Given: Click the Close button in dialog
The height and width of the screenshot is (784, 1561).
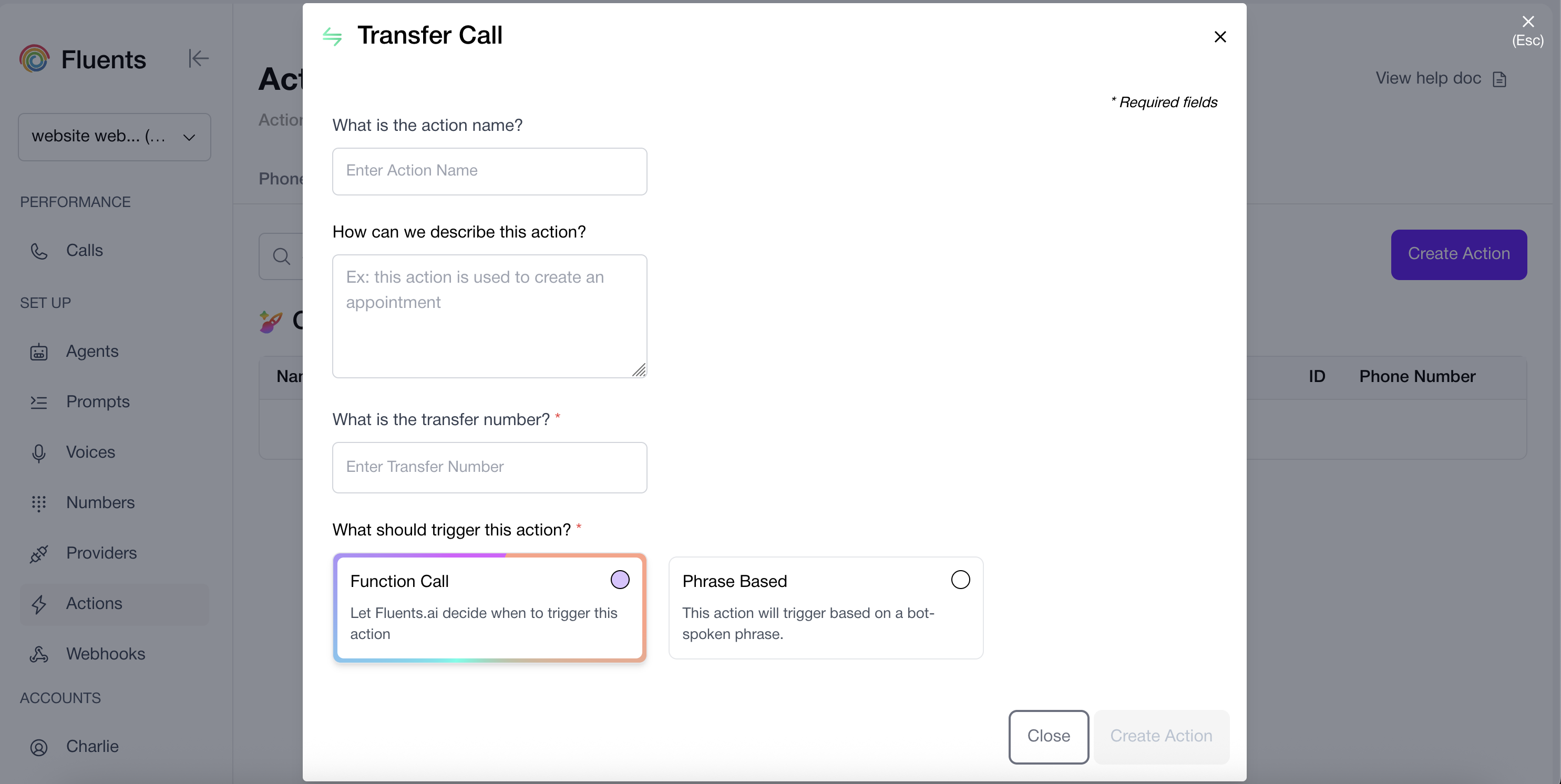Looking at the screenshot, I should click(1049, 737).
